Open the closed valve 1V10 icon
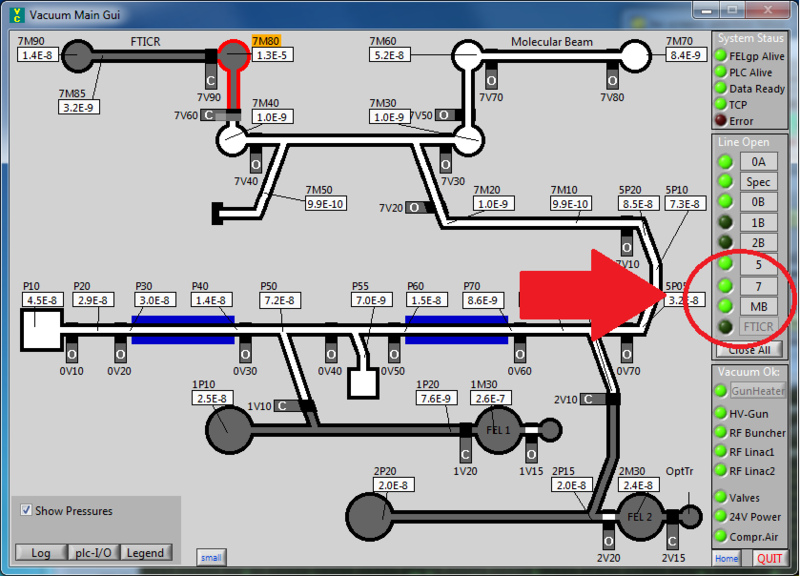This screenshot has height=576, width=800. pyautogui.click(x=283, y=407)
